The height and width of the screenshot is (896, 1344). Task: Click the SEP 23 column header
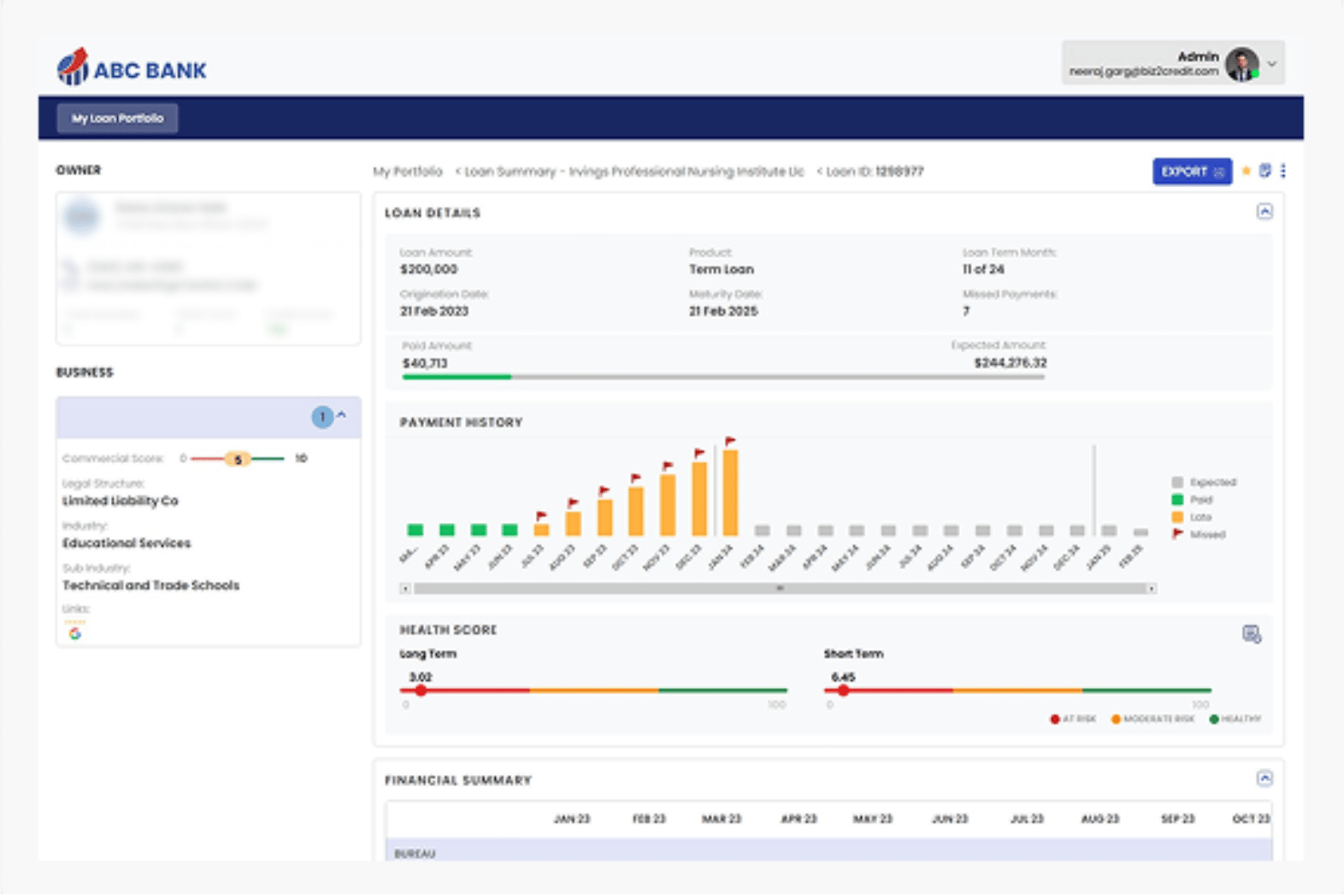tap(1178, 819)
